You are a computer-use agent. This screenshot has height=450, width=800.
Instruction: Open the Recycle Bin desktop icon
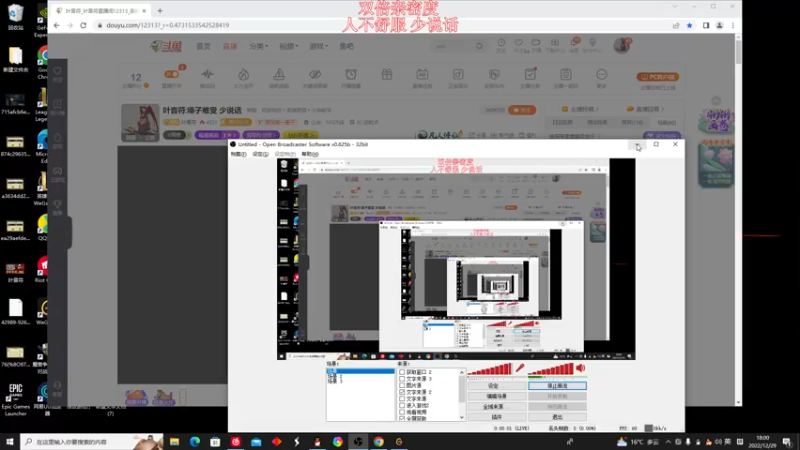15,16
